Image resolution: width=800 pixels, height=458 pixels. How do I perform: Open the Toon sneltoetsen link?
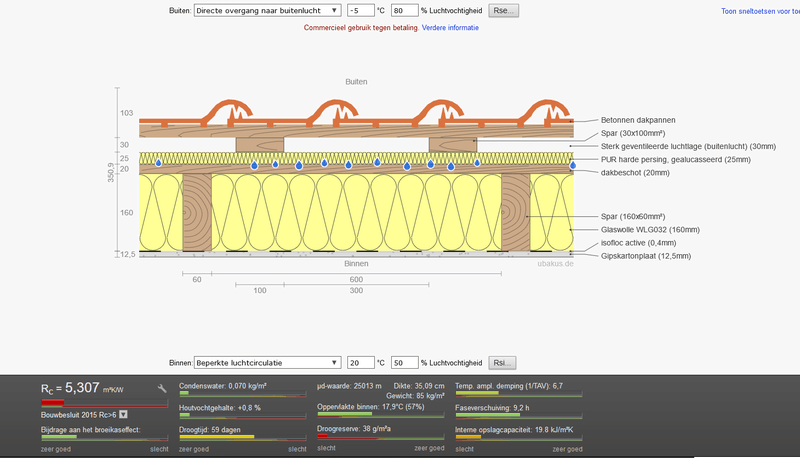coord(760,11)
